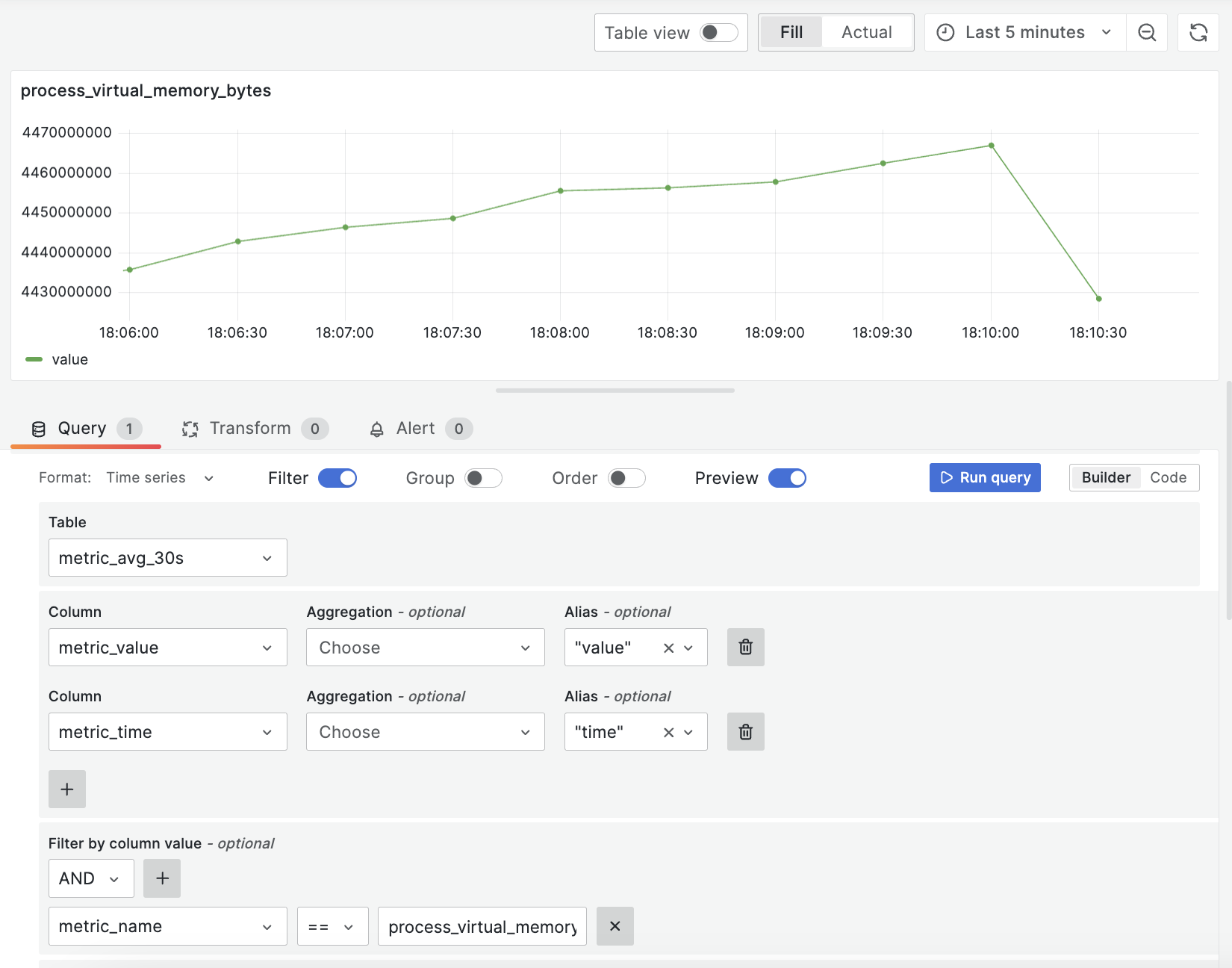The width and height of the screenshot is (1232, 968).
Task: Open the metric_time column dropdown
Action: pos(168,731)
